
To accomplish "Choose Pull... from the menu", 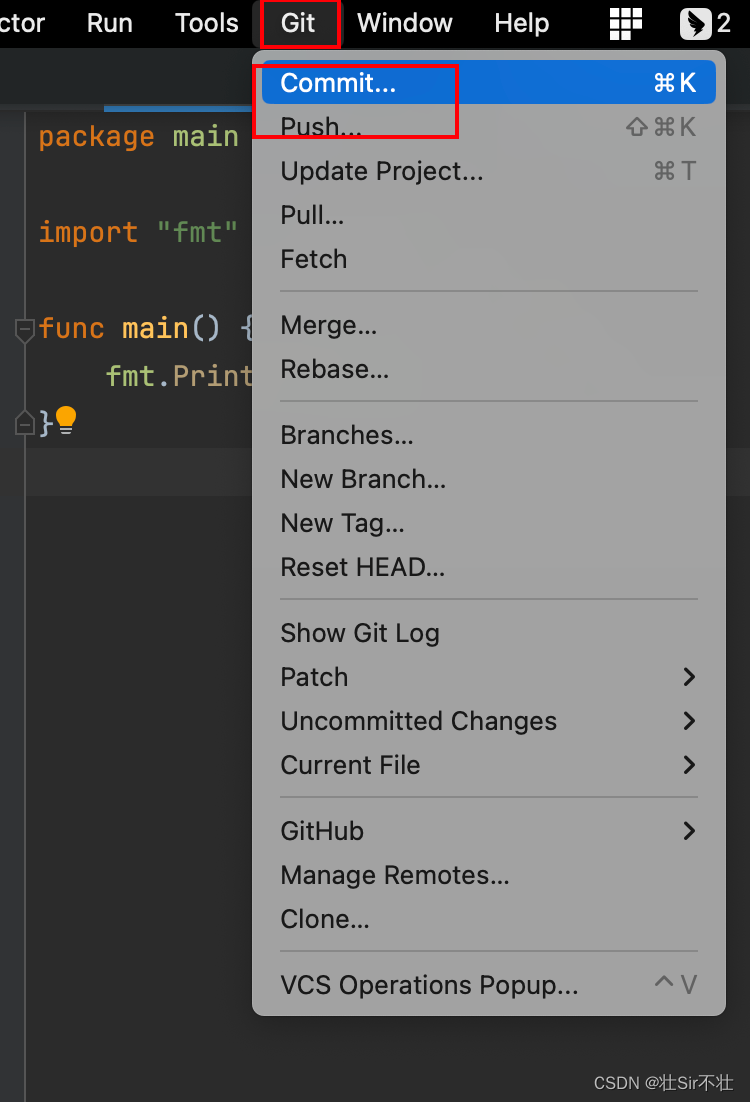I will pos(489,215).
